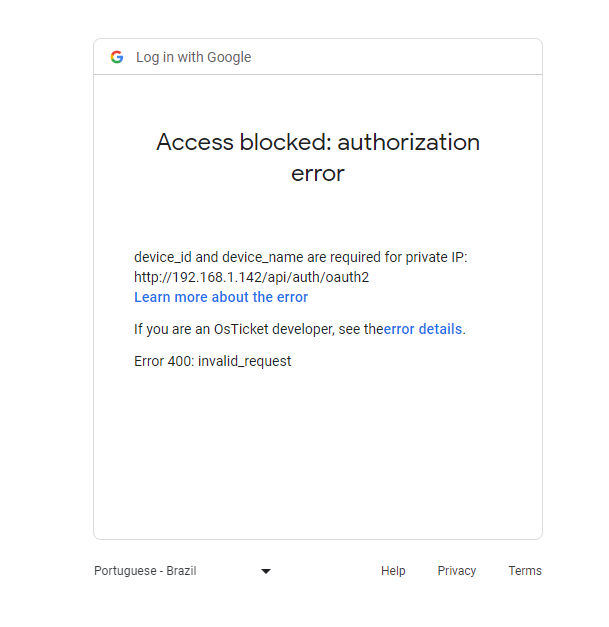Click the "Error 400: invalid_request" text
Viewport: 609px width, 627px height.
(x=213, y=361)
